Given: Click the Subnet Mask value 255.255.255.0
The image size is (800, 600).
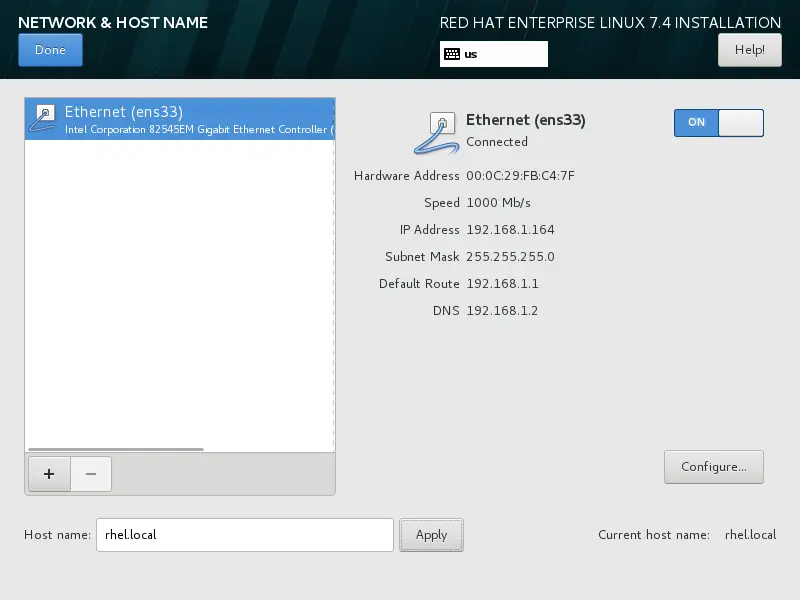Looking at the screenshot, I should pyautogui.click(x=510, y=257).
